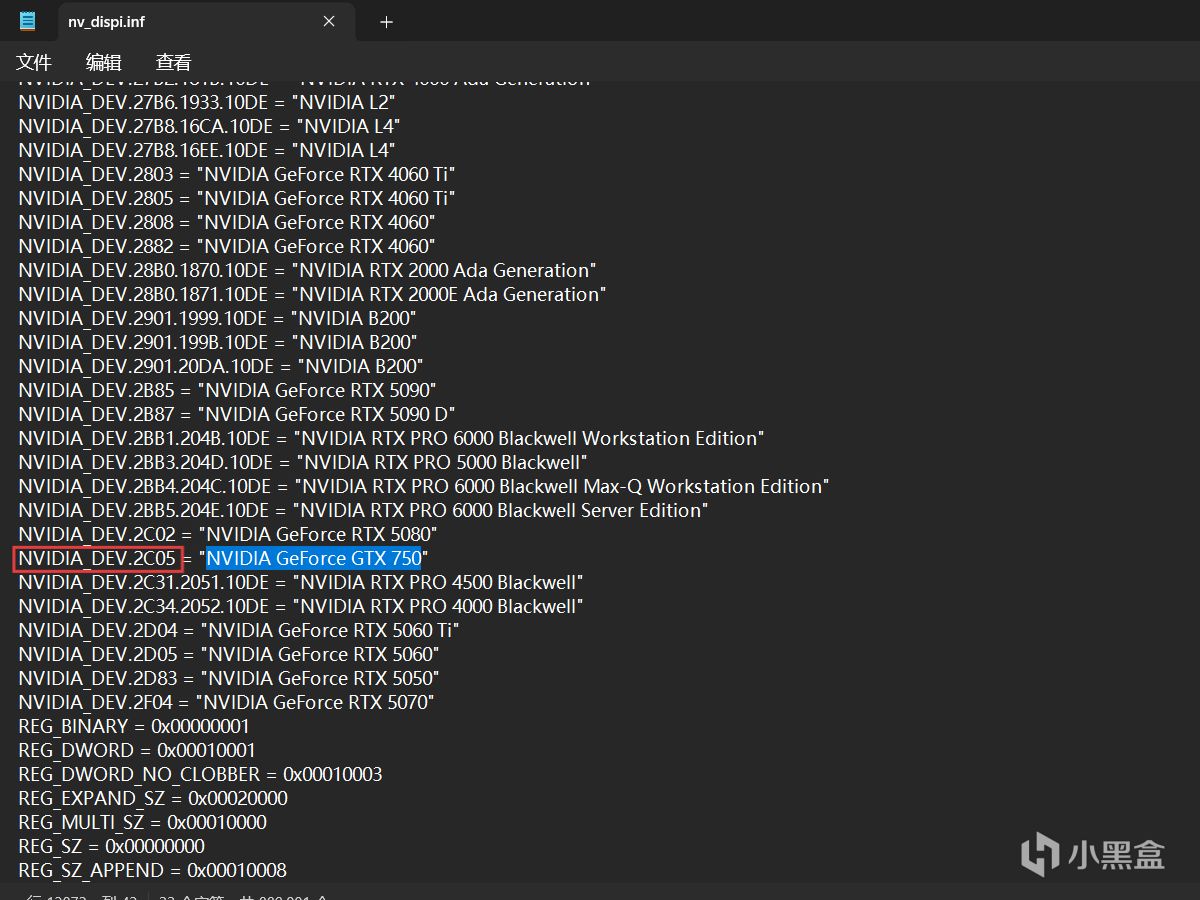Click line RTX PRO 4000 Blackwell
This screenshot has width=1200, height=900.
click(x=301, y=606)
